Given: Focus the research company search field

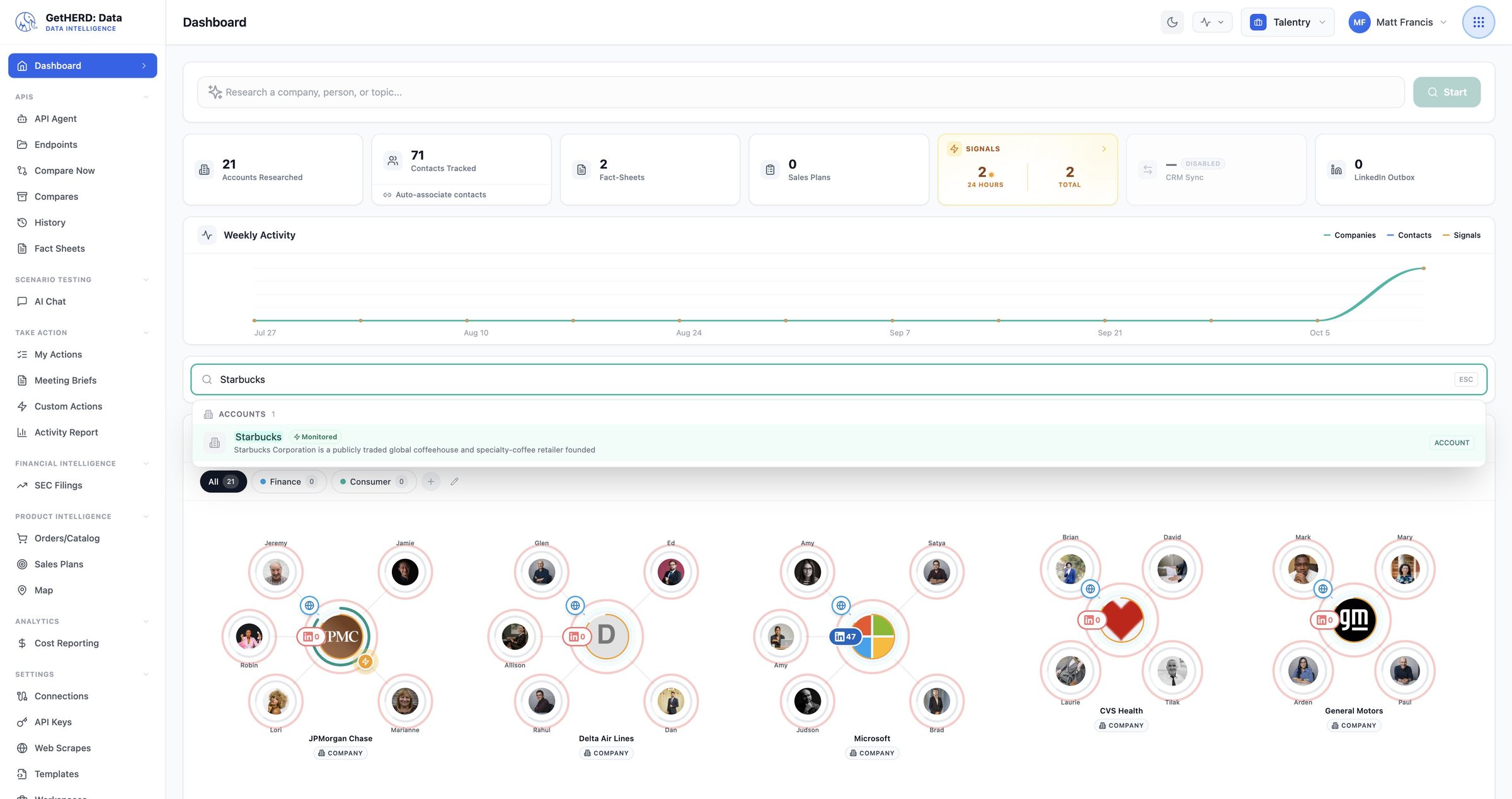Looking at the screenshot, I should click(800, 92).
